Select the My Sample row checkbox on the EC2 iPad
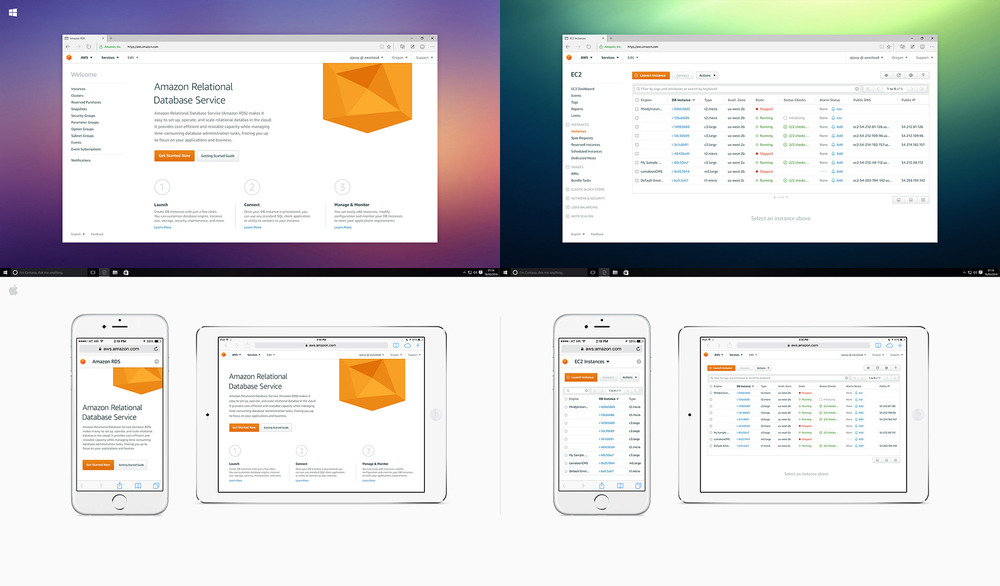This screenshot has width=1000, height=586. click(711, 432)
